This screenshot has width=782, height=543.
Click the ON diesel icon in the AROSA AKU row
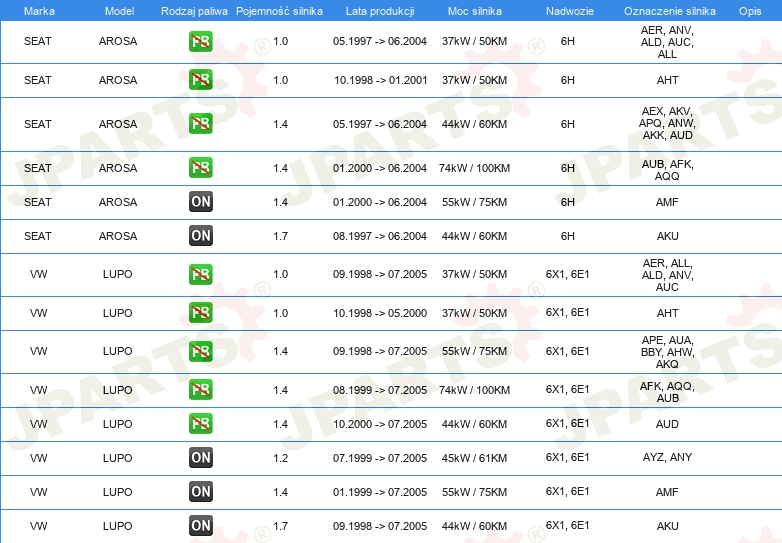pos(200,235)
